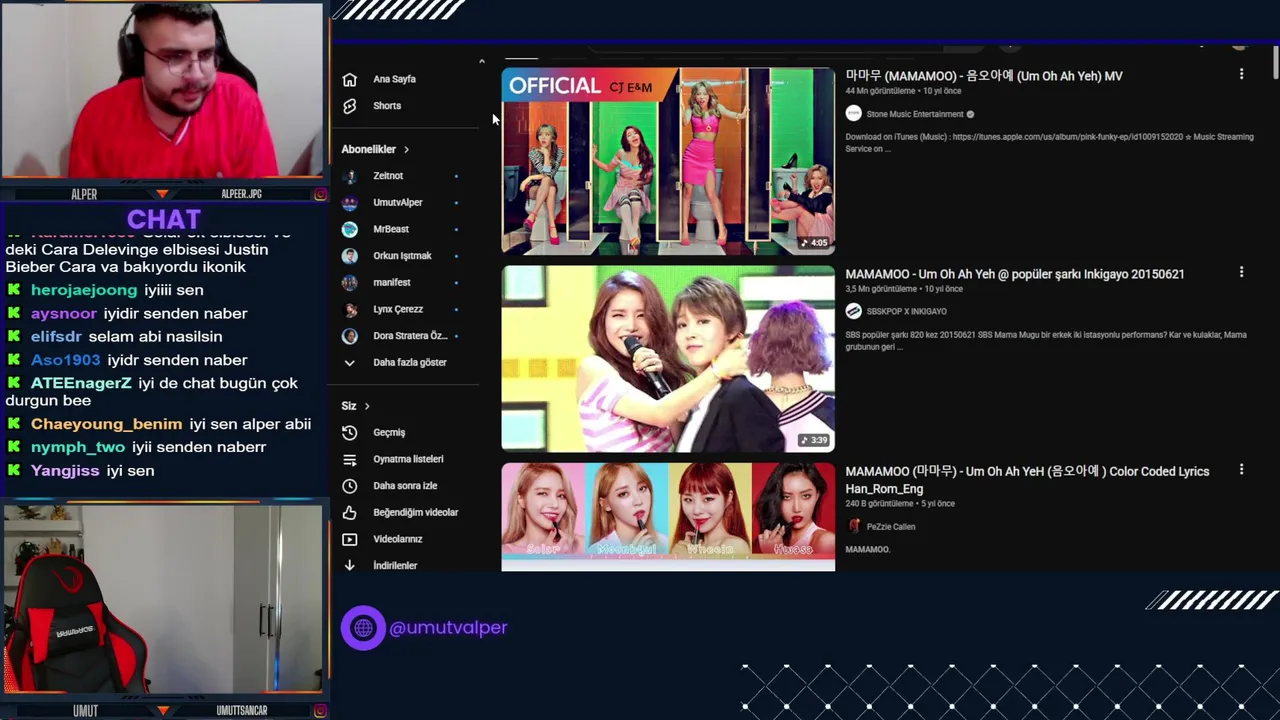
Task: Click chat username elifsdr
Action: point(56,337)
